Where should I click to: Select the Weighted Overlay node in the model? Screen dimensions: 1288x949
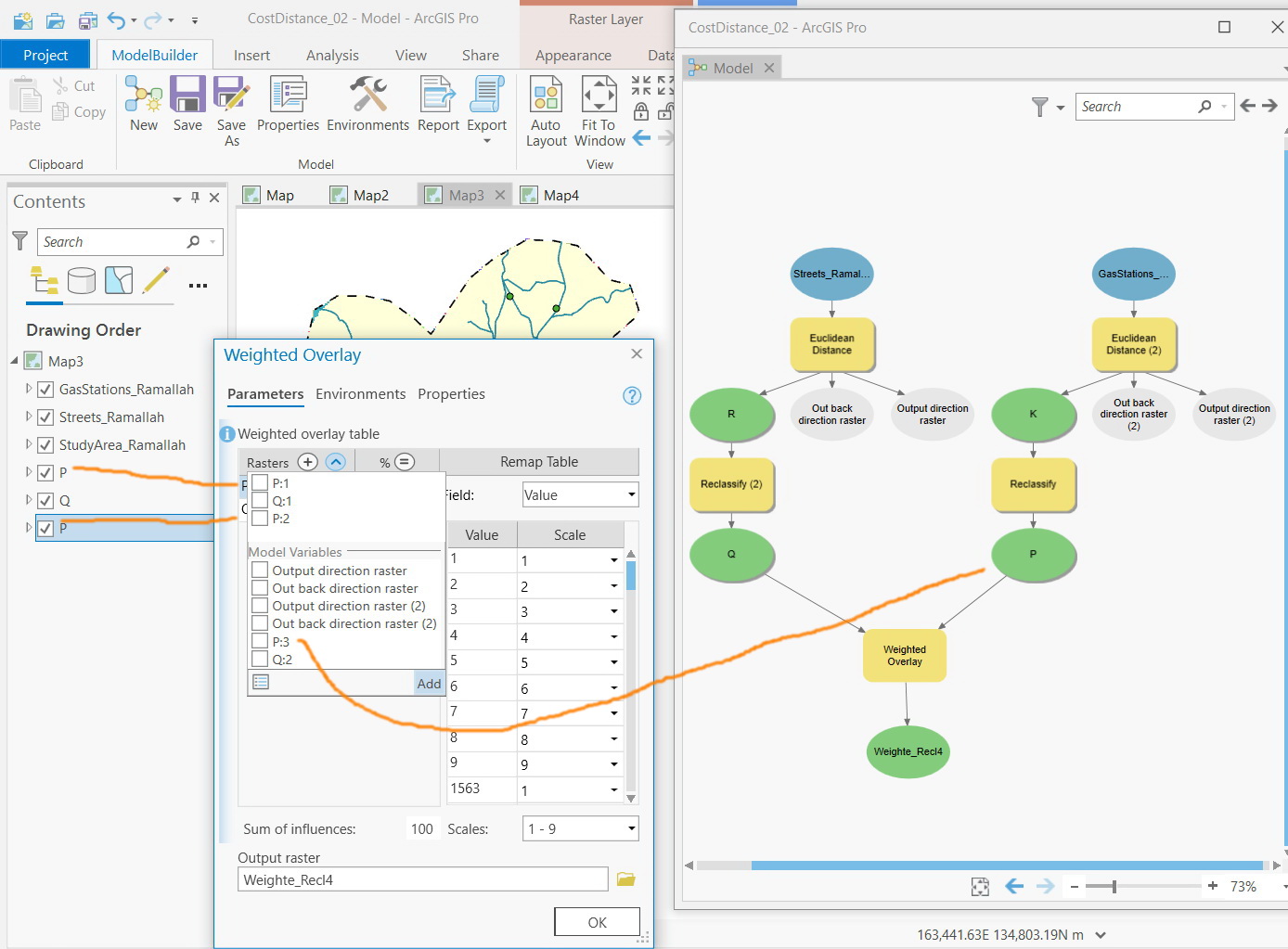pyautogui.click(x=905, y=656)
